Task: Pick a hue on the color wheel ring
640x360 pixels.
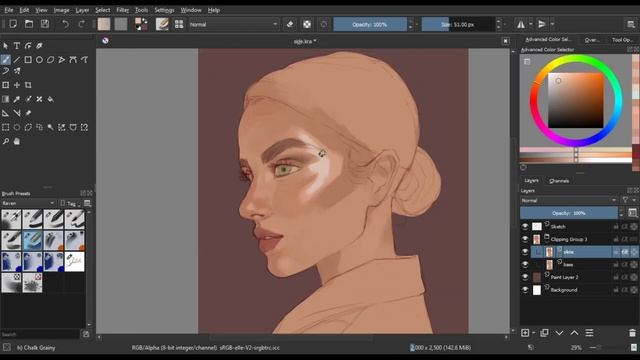Action: [x=576, y=58]
